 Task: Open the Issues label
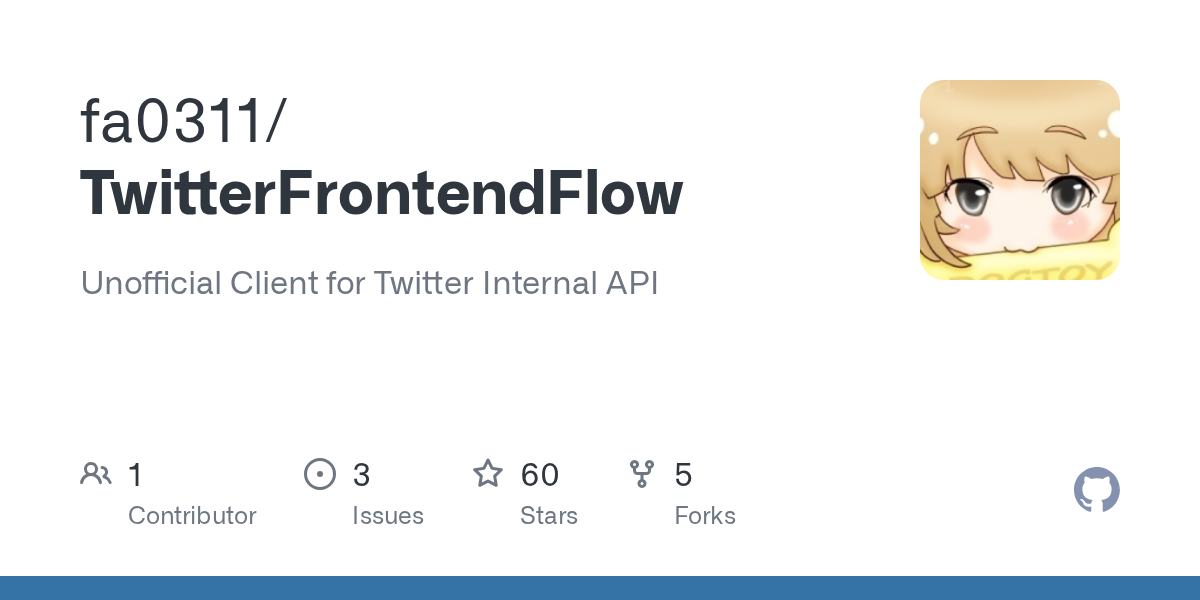click(388, 516)
